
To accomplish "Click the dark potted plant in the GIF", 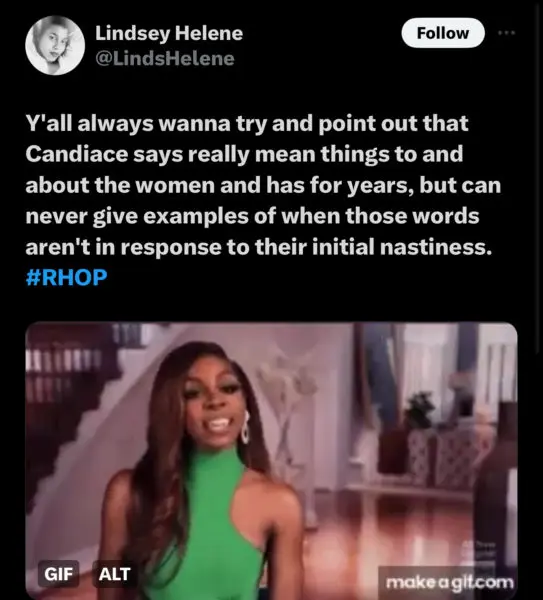I will [x=419, y=410].
